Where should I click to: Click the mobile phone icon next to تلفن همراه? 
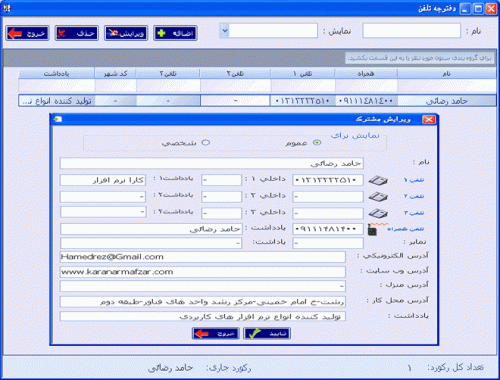point(372,229)
